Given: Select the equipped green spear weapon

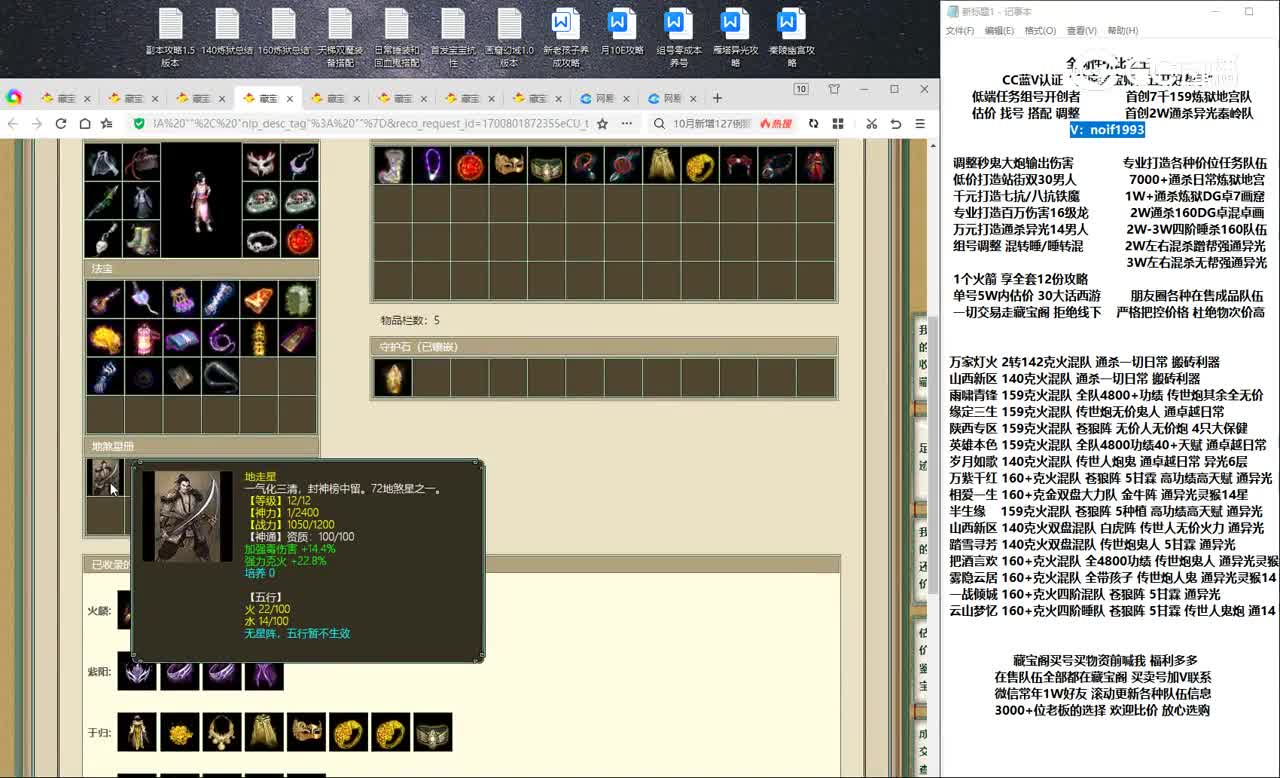Looking at the screenshot, I should click(102, 201).
